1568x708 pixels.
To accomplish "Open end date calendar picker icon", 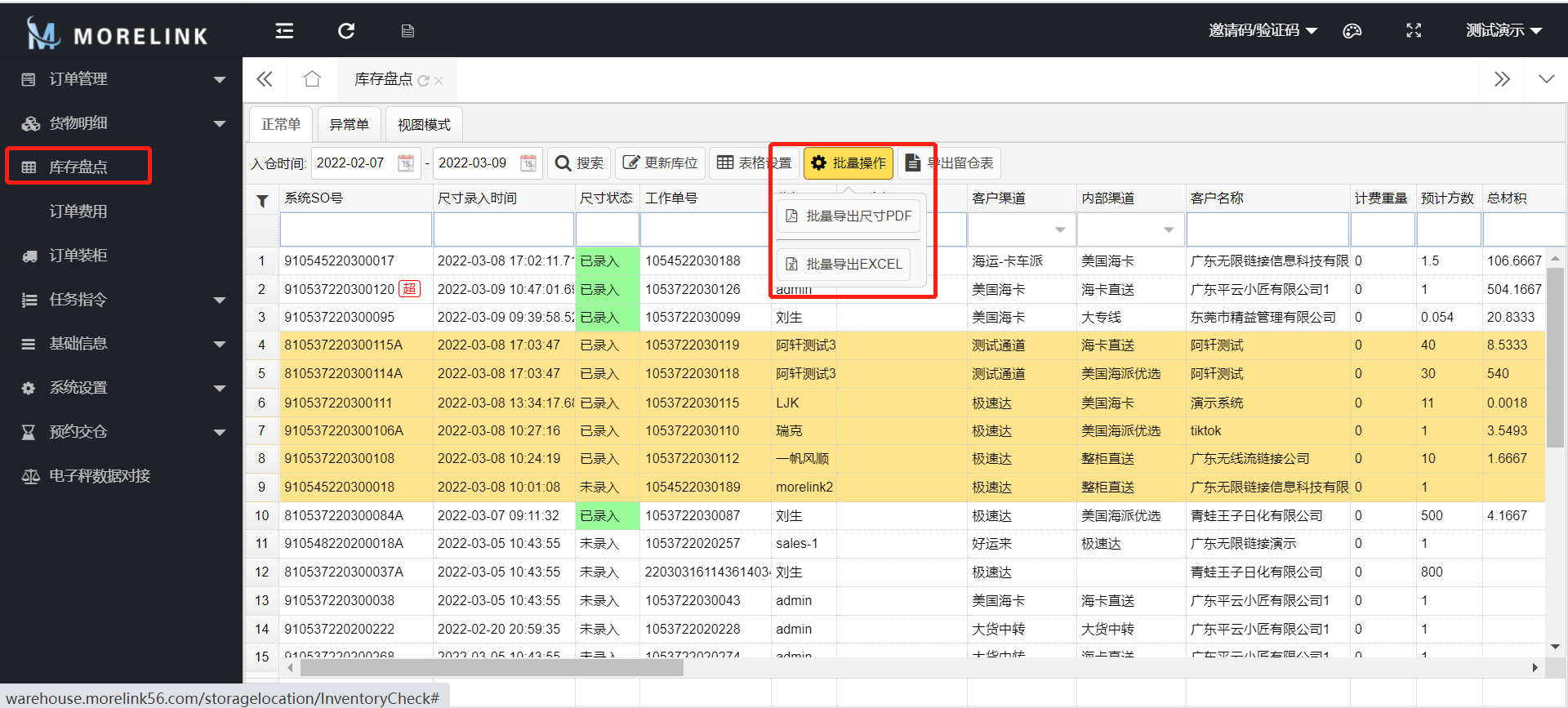I will tap(528, 163).
